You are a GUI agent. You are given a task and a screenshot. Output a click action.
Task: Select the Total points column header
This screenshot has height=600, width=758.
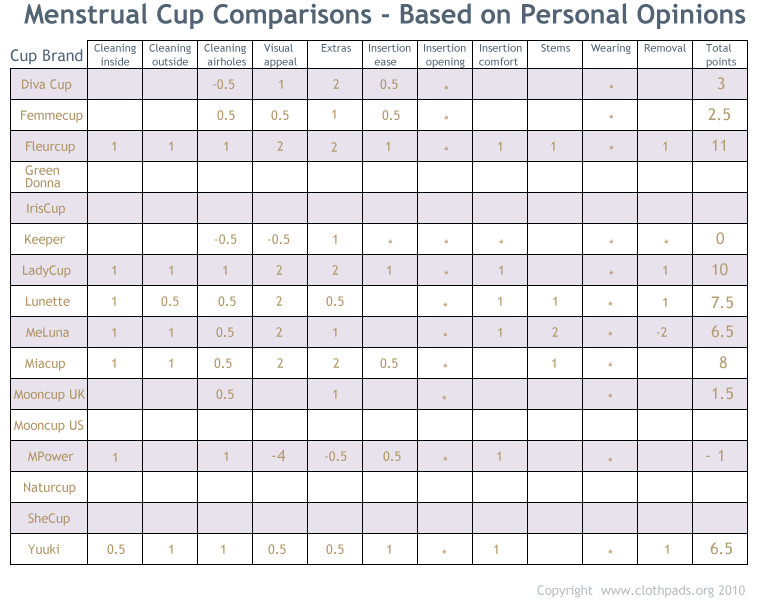pyautogui.click(x=720, y=55)
